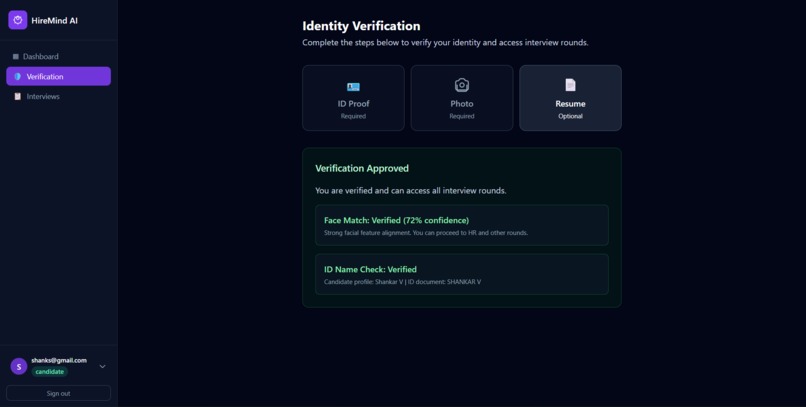Click the HireMind AI brand name

click(54, 21)
